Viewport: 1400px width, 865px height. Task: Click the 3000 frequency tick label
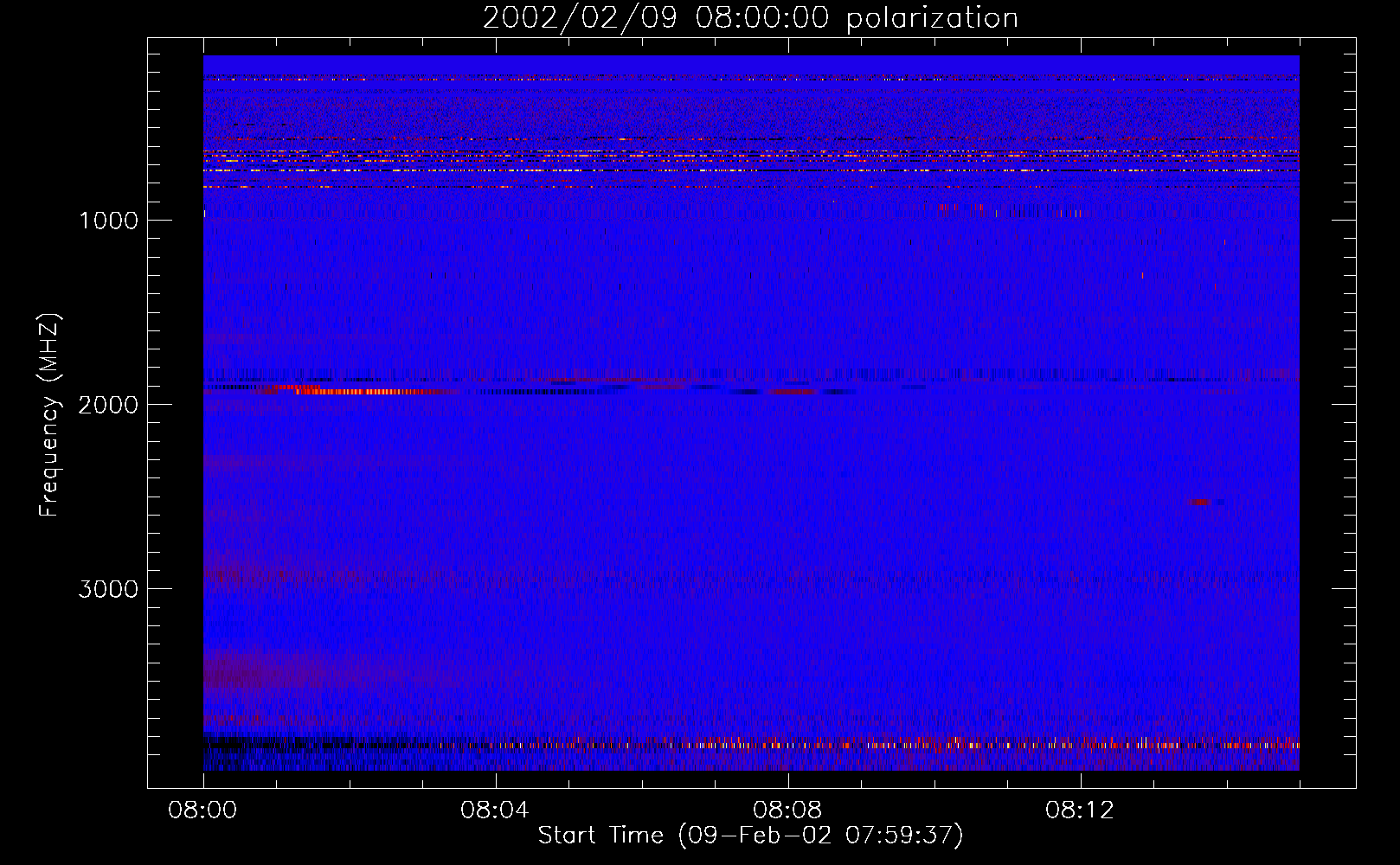108,589
